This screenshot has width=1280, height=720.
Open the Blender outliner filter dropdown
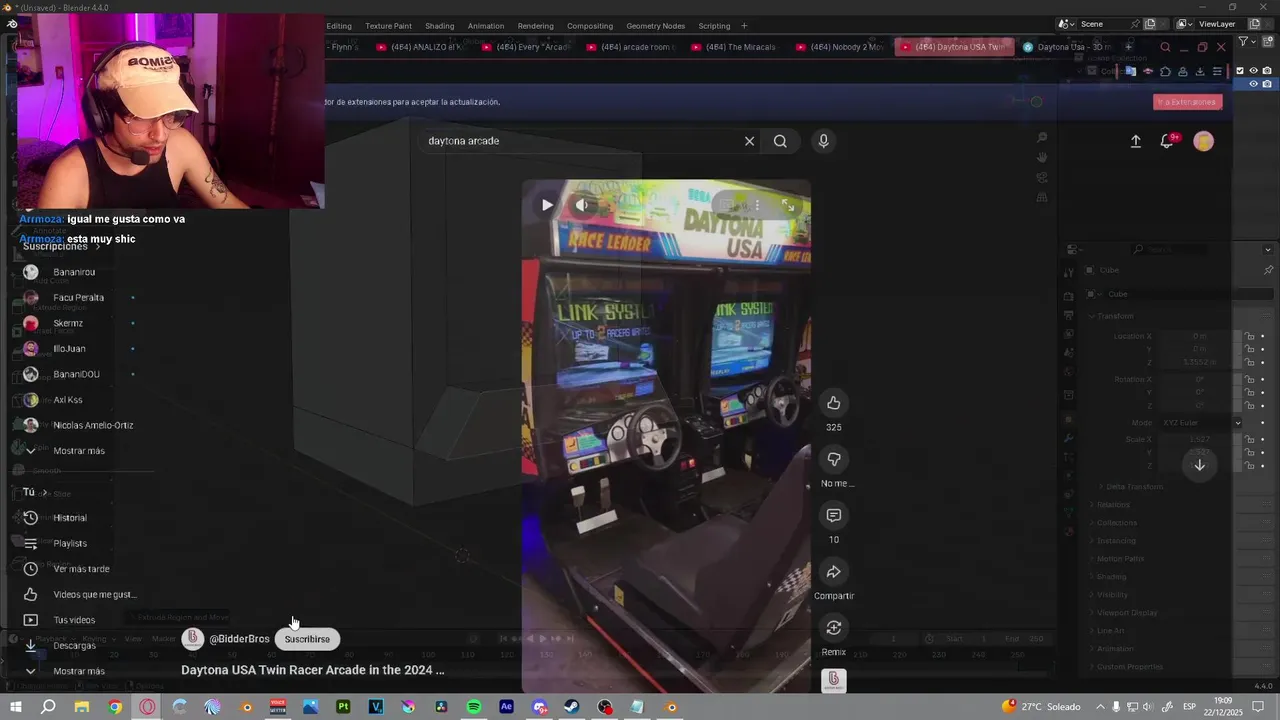[x=1246, y=42]
